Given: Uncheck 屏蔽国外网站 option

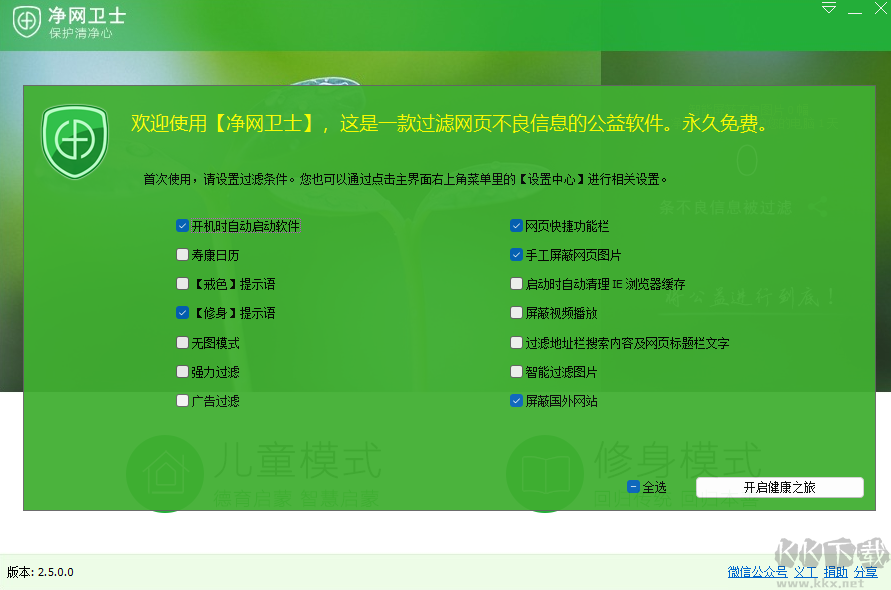Looking at the screenshot, I should pos(516,400).
